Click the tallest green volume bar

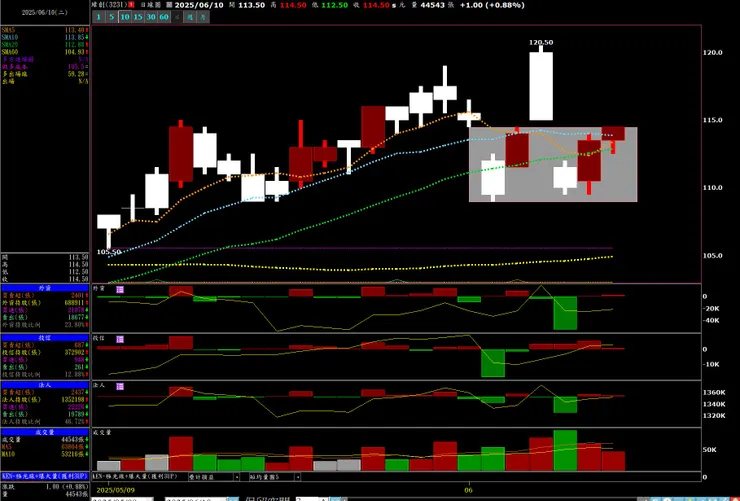565,451
